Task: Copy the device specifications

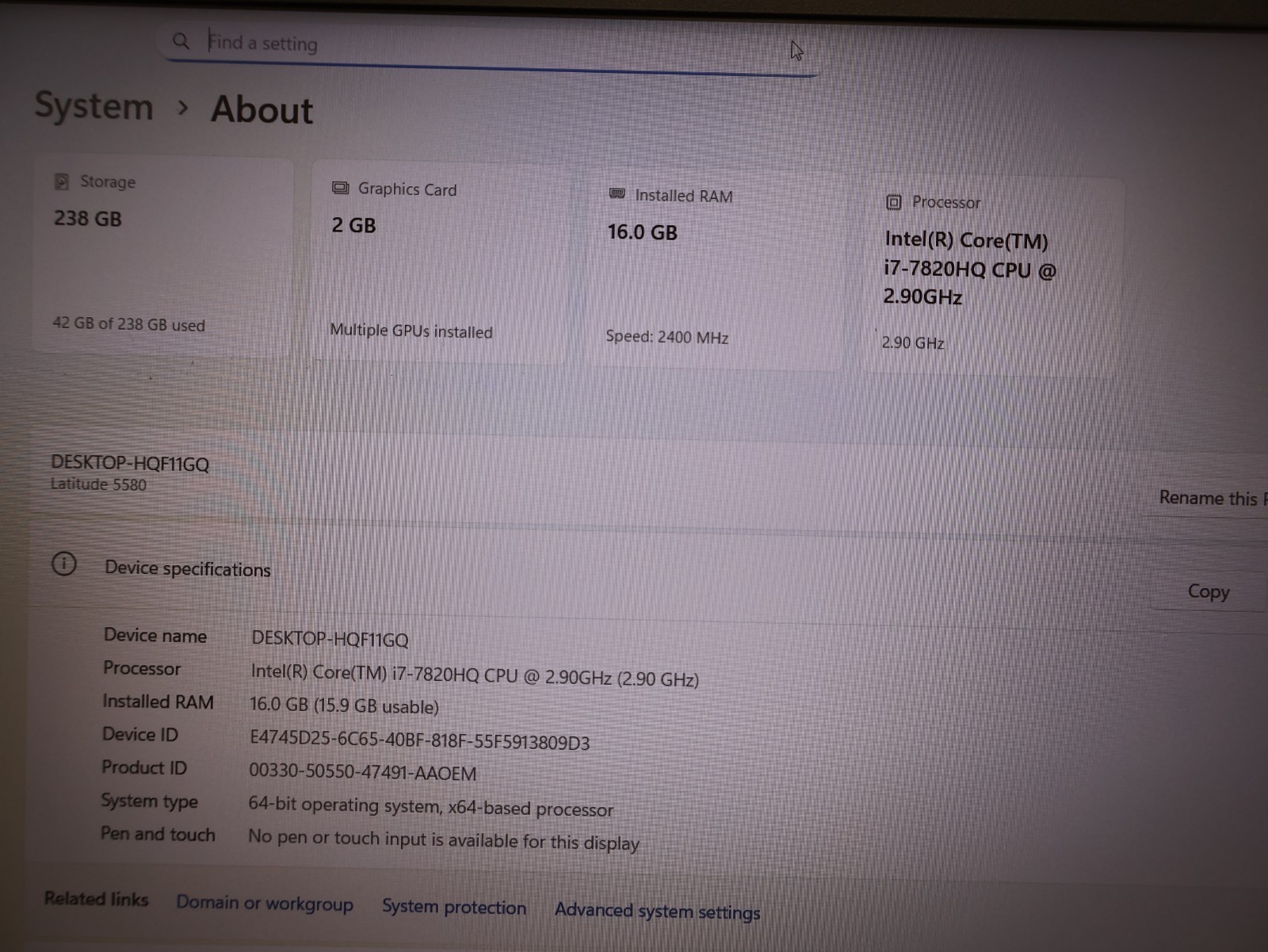Action: pyautogui.click(x=1208, y=591)
